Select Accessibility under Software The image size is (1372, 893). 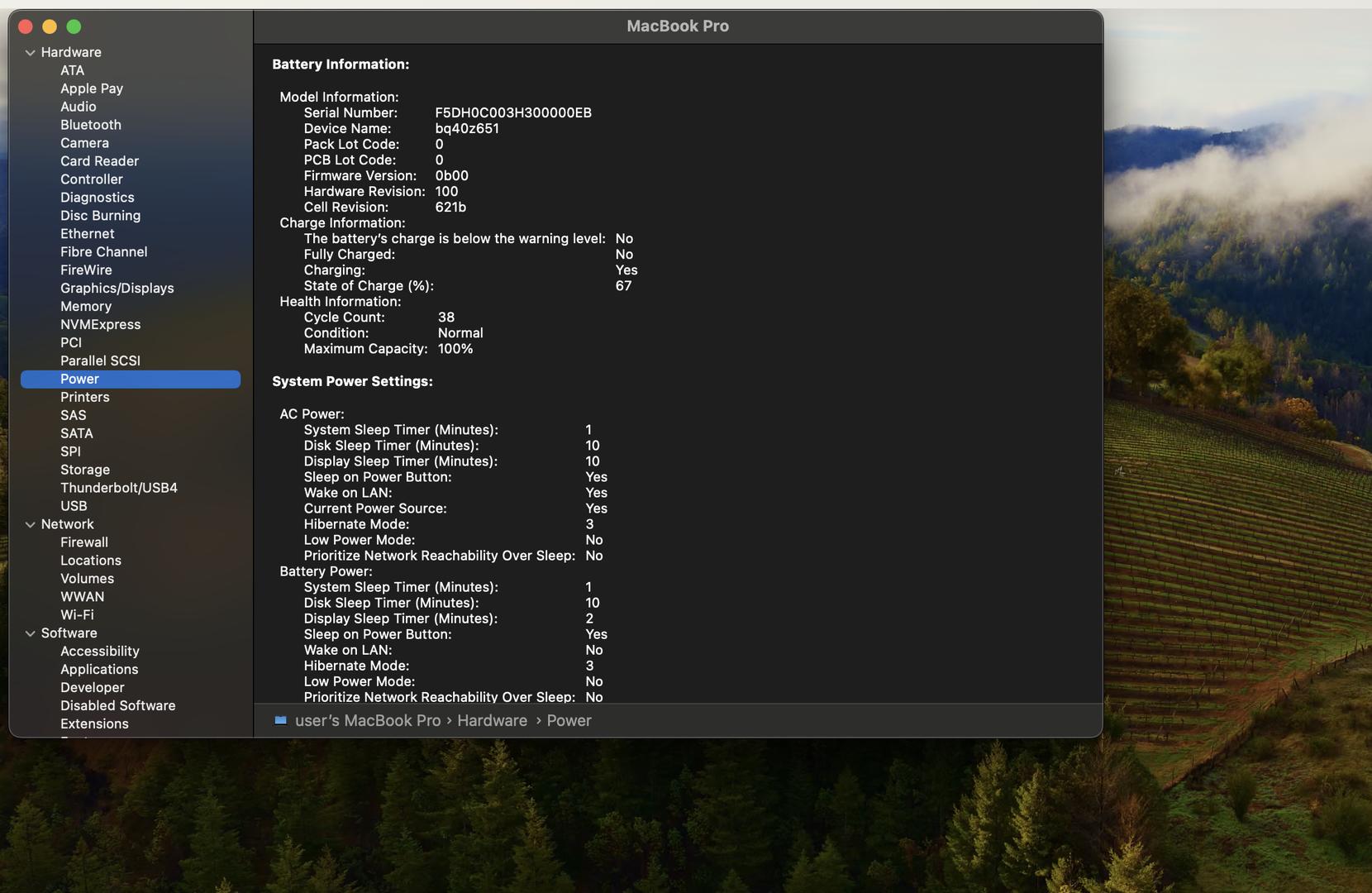coord(100,652)
